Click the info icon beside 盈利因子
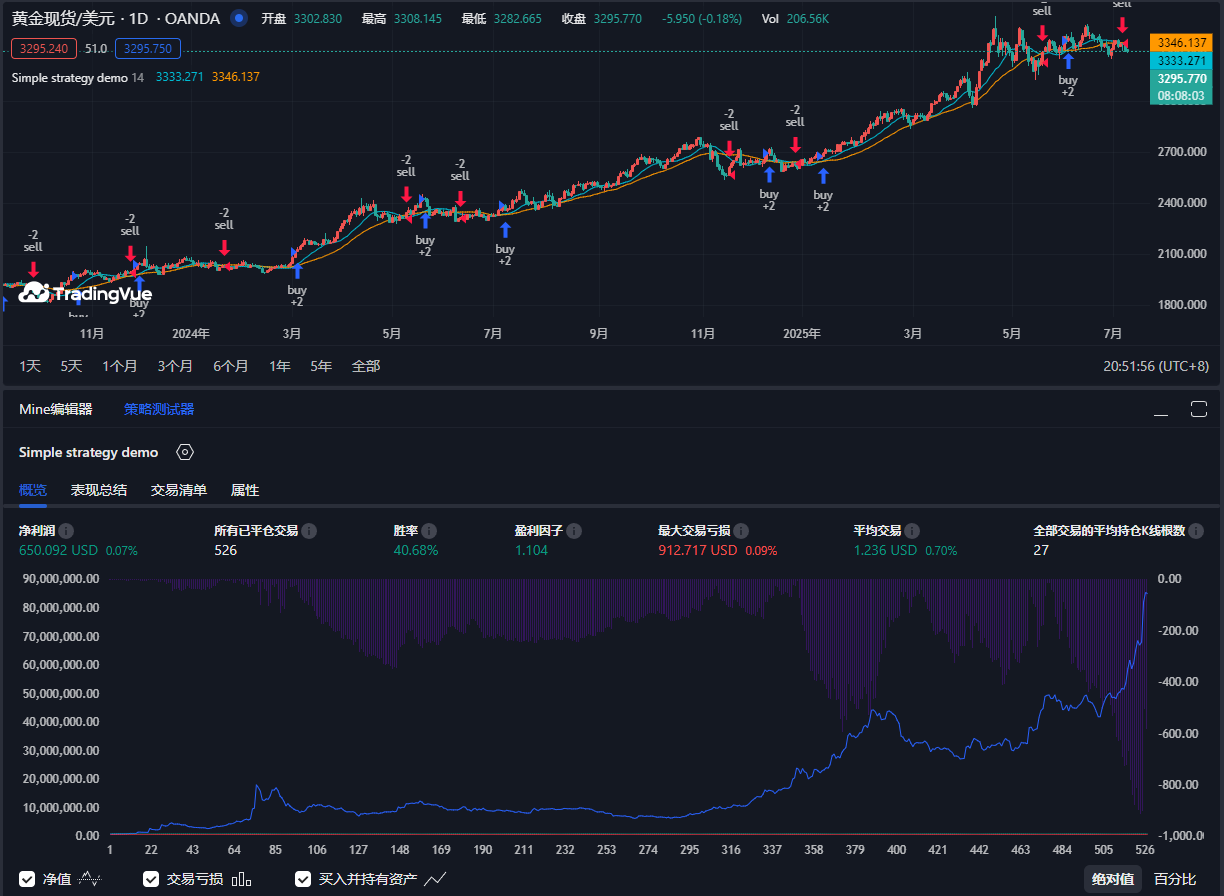1224x896 pixels. pos(574,531)
